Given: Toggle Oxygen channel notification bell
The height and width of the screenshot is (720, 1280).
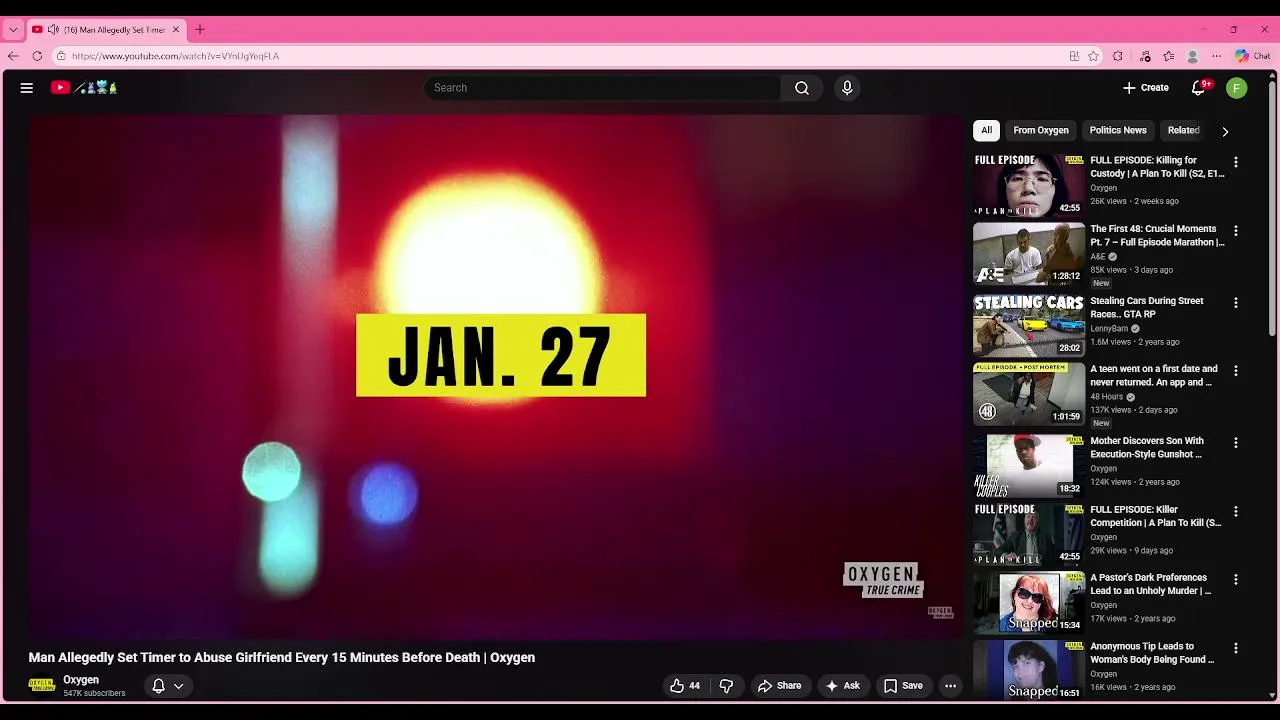Looking at the screenshot, I should click(167, 686).
